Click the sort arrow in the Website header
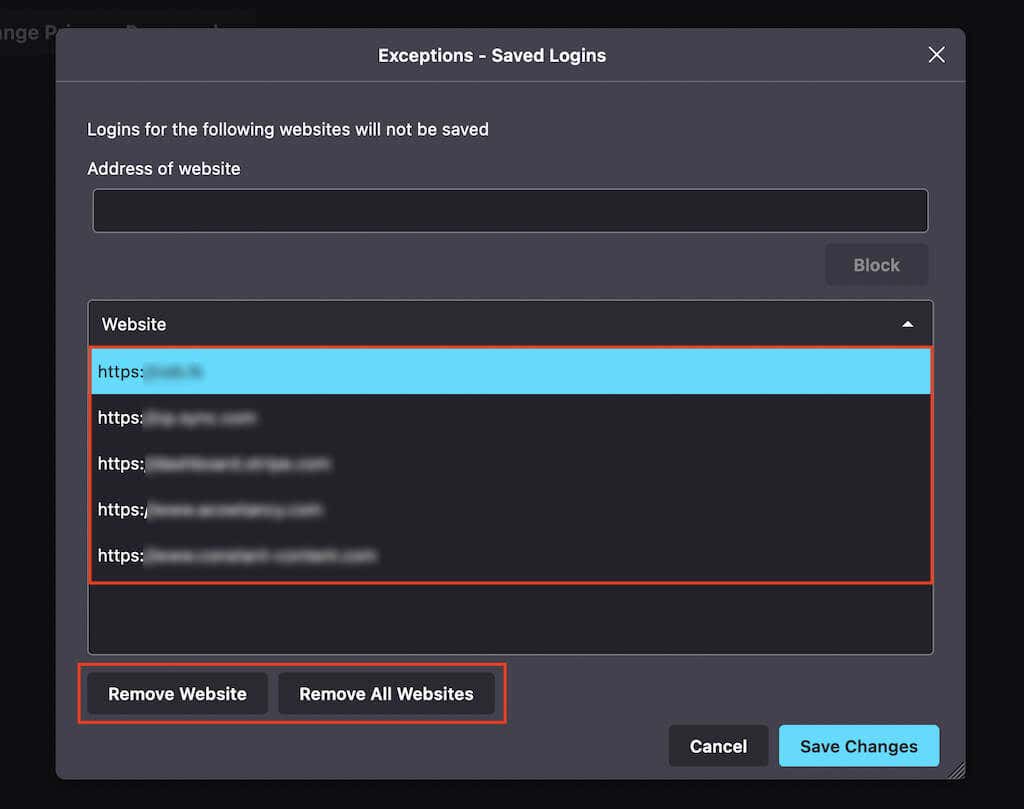 [907, 324]
